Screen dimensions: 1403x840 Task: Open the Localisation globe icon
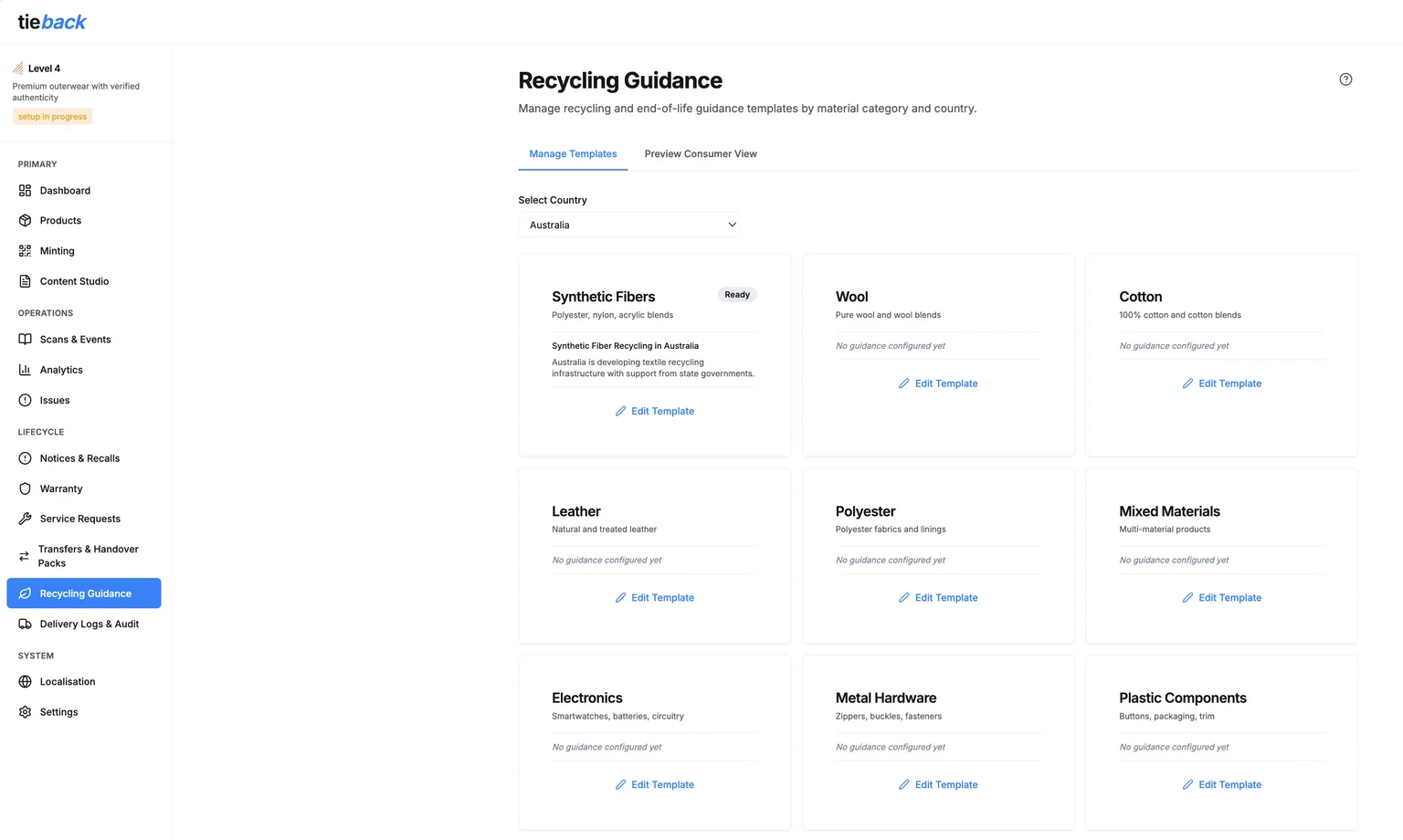tap(25, 681)
